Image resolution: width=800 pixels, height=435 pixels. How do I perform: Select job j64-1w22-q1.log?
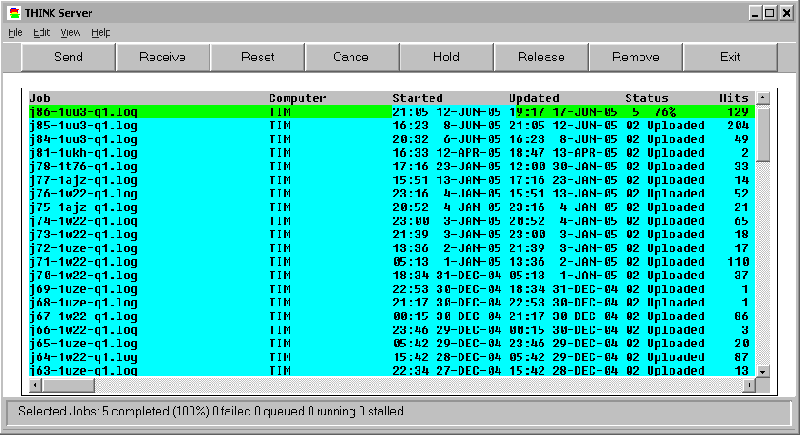pyautogui.click(x=391, y=357)
